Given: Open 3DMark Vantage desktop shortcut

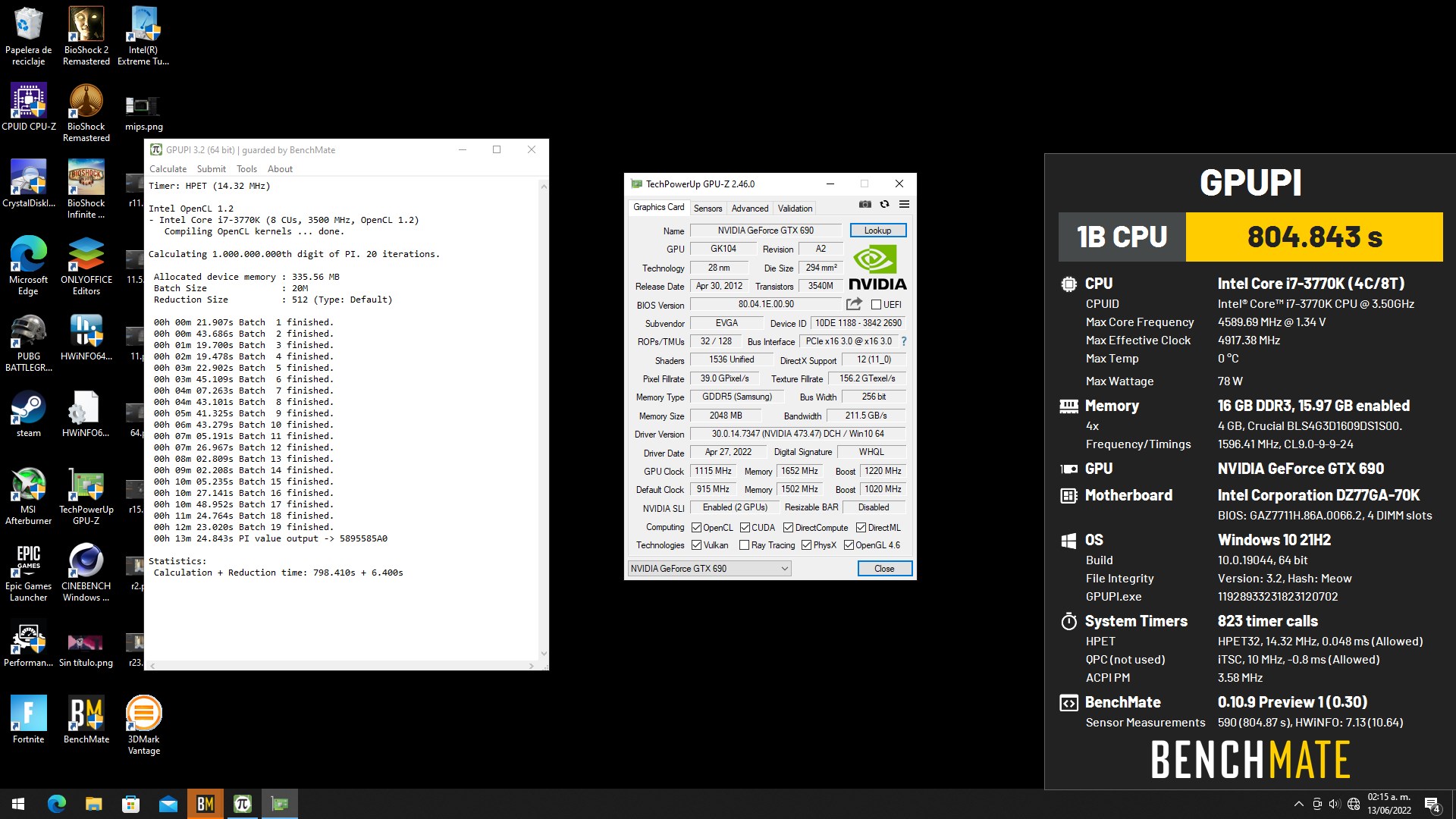Looking at the screenshot, I should coord(143,725).
